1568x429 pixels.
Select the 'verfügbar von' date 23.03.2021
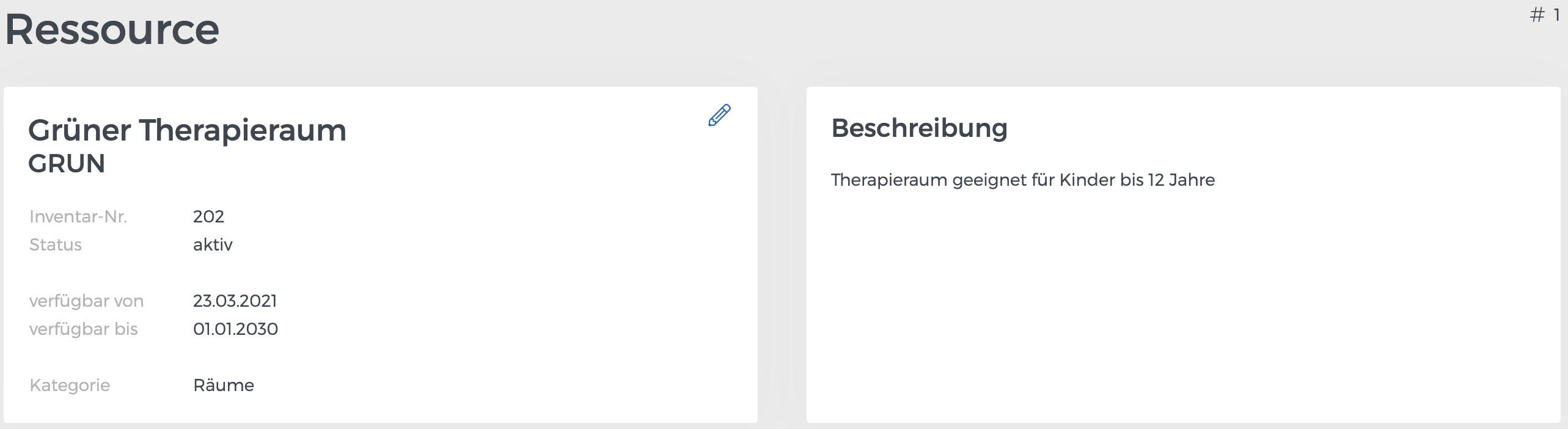(x=235, y=301)
